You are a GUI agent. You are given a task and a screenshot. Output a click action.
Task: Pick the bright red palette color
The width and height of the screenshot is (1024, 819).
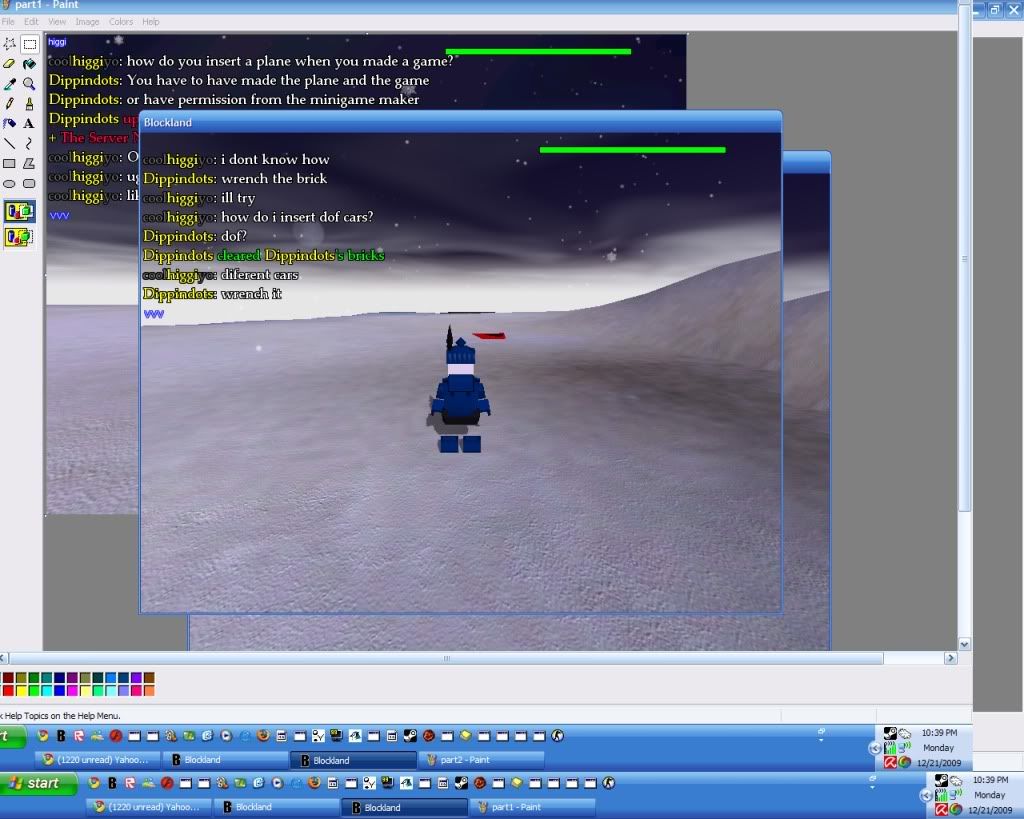(8, 690)
